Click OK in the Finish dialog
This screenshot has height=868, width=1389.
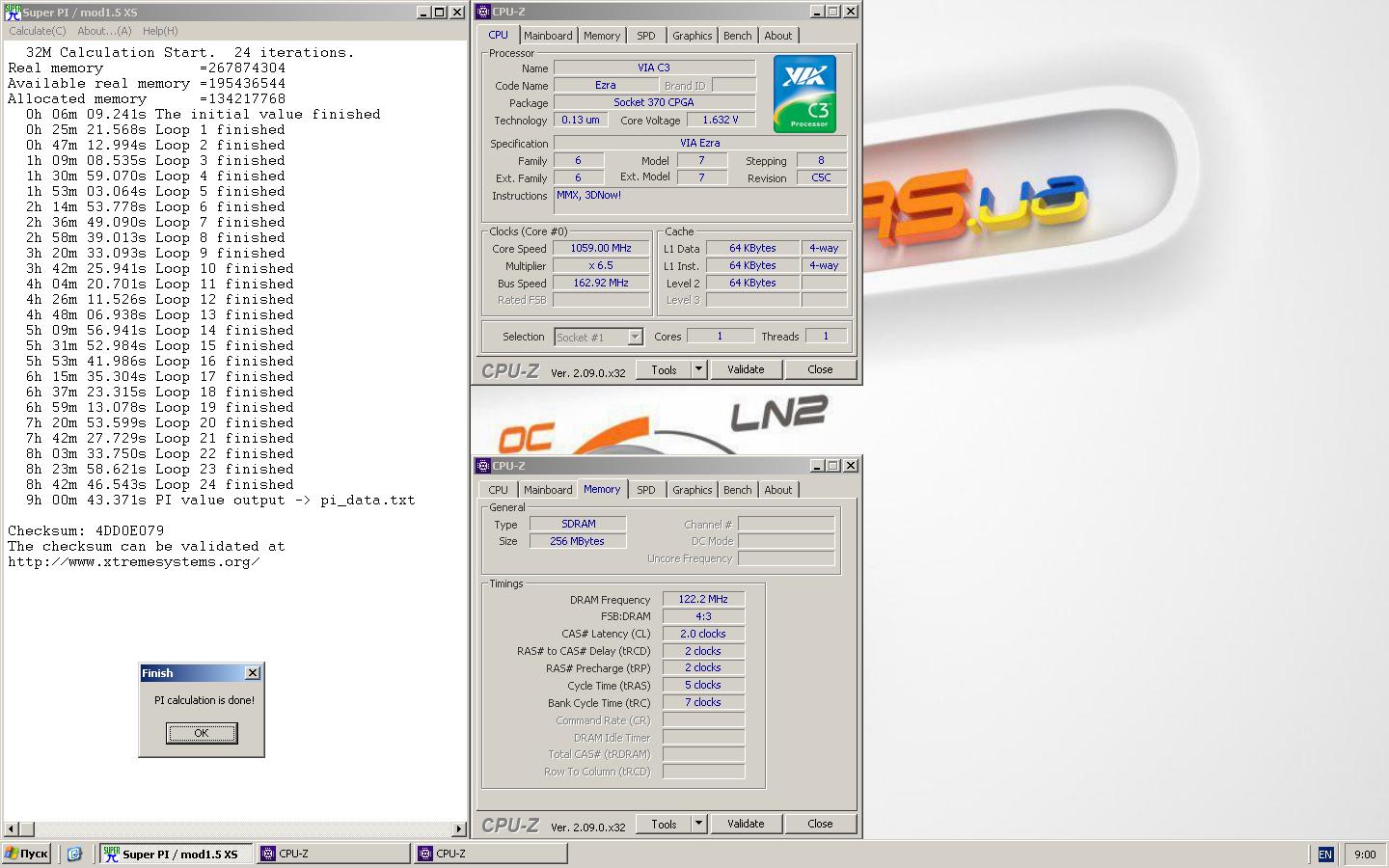[202, 733]
